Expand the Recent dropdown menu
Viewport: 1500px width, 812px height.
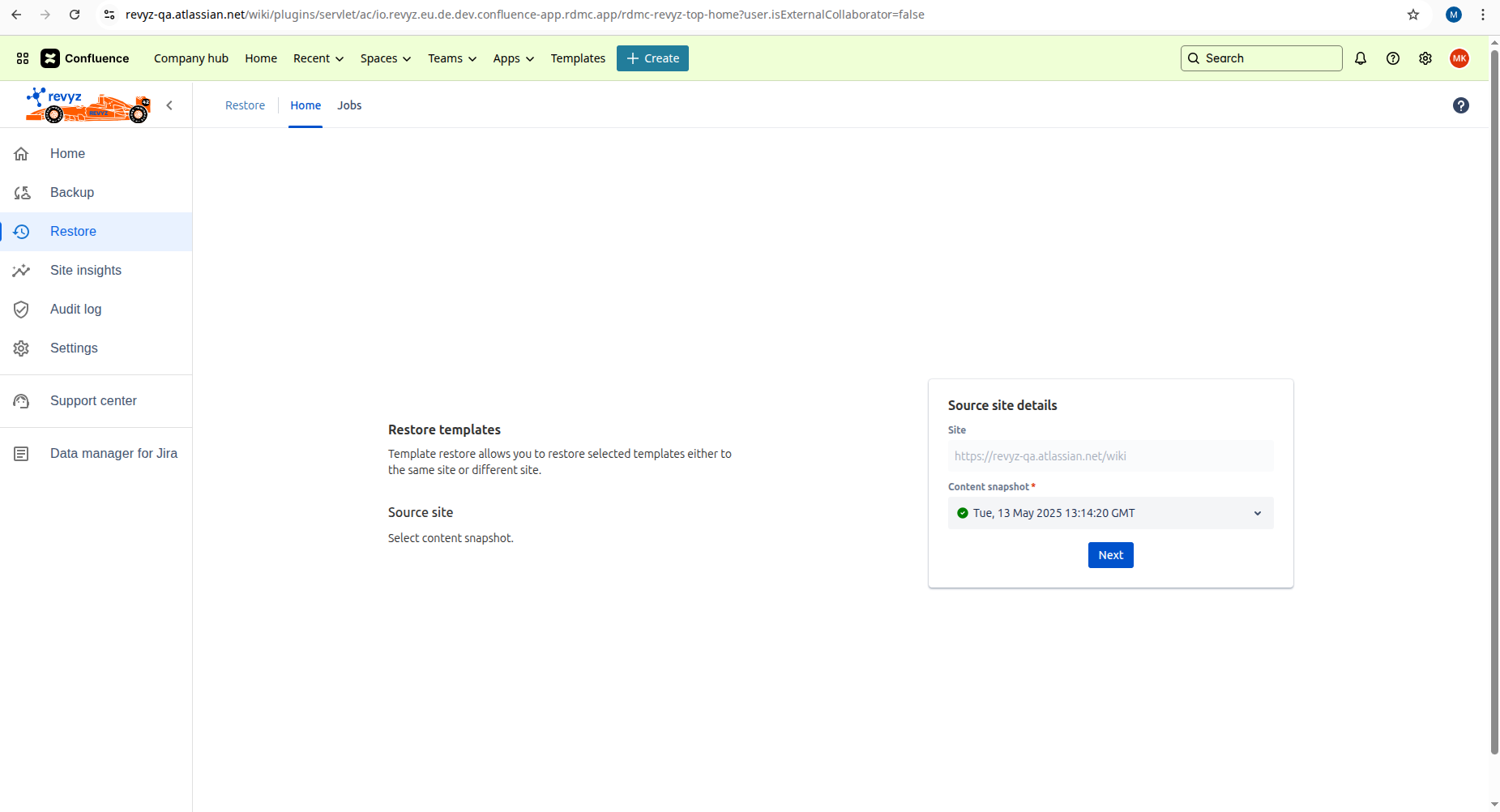coord(318,58)
